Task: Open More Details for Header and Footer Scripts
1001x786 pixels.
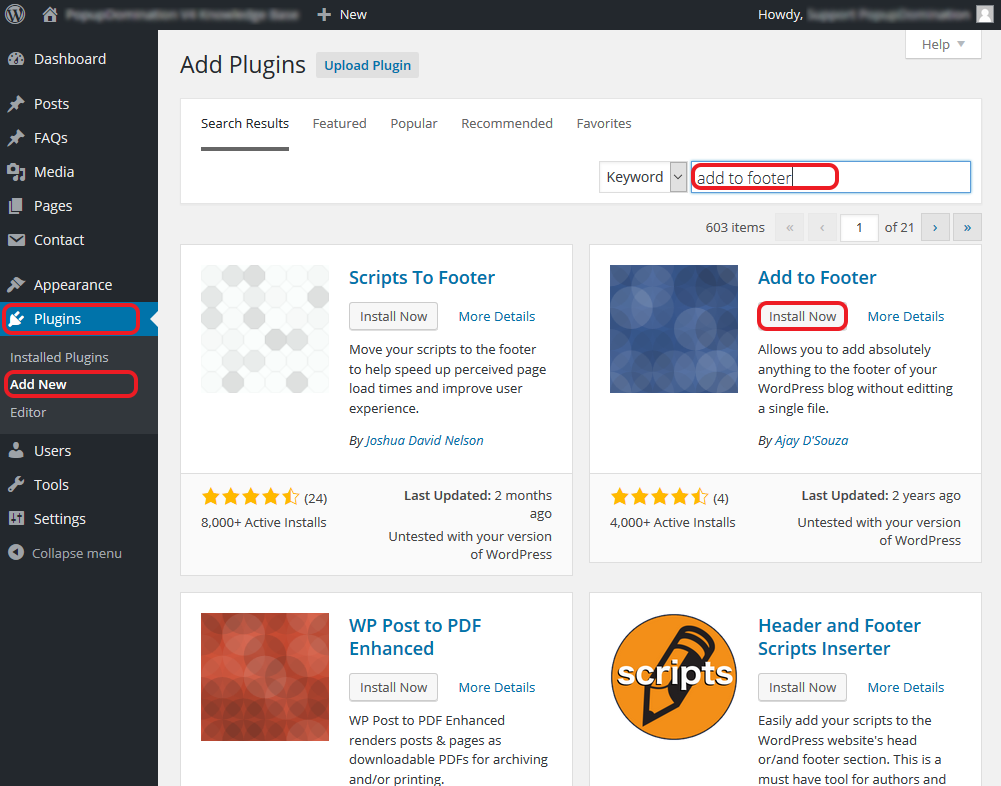Action: point(905,687)
